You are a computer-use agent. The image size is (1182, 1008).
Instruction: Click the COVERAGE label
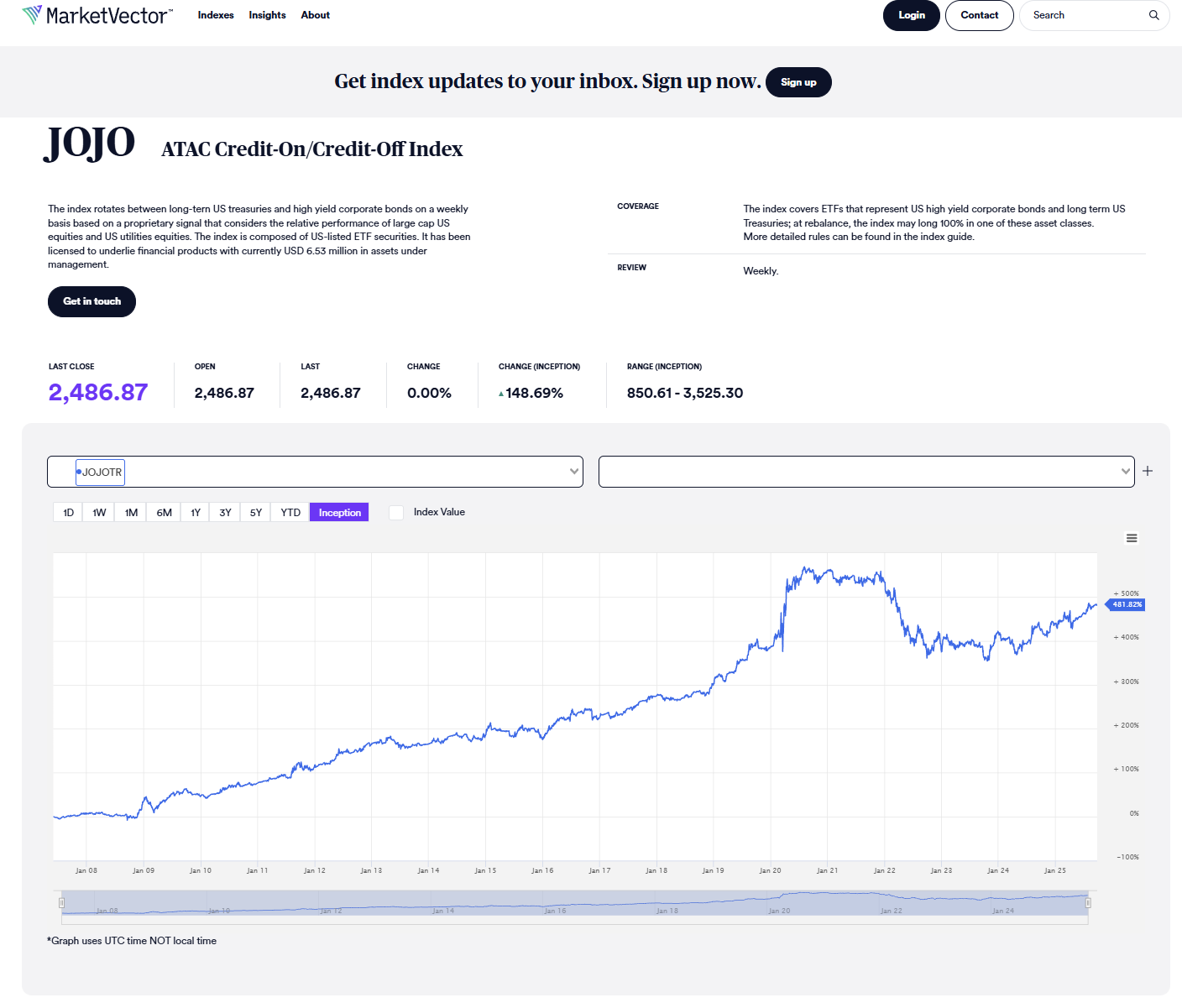click(x=638, y=206)
